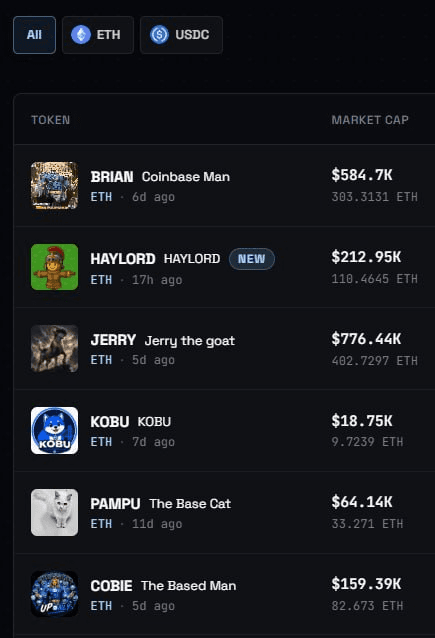Filter tokens by USDC

181,35
